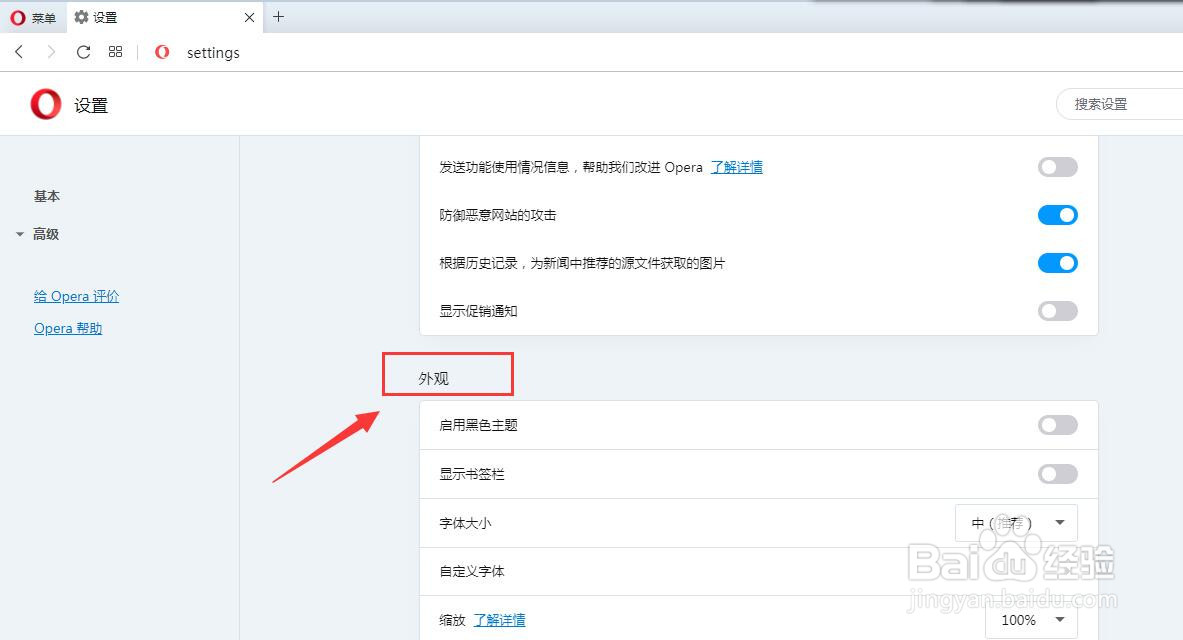The height and width of the screenshot is (640, 1183).
Task: Disable the 防御恶意网站的攻击 toggle
Action: tap(1057, 215)
